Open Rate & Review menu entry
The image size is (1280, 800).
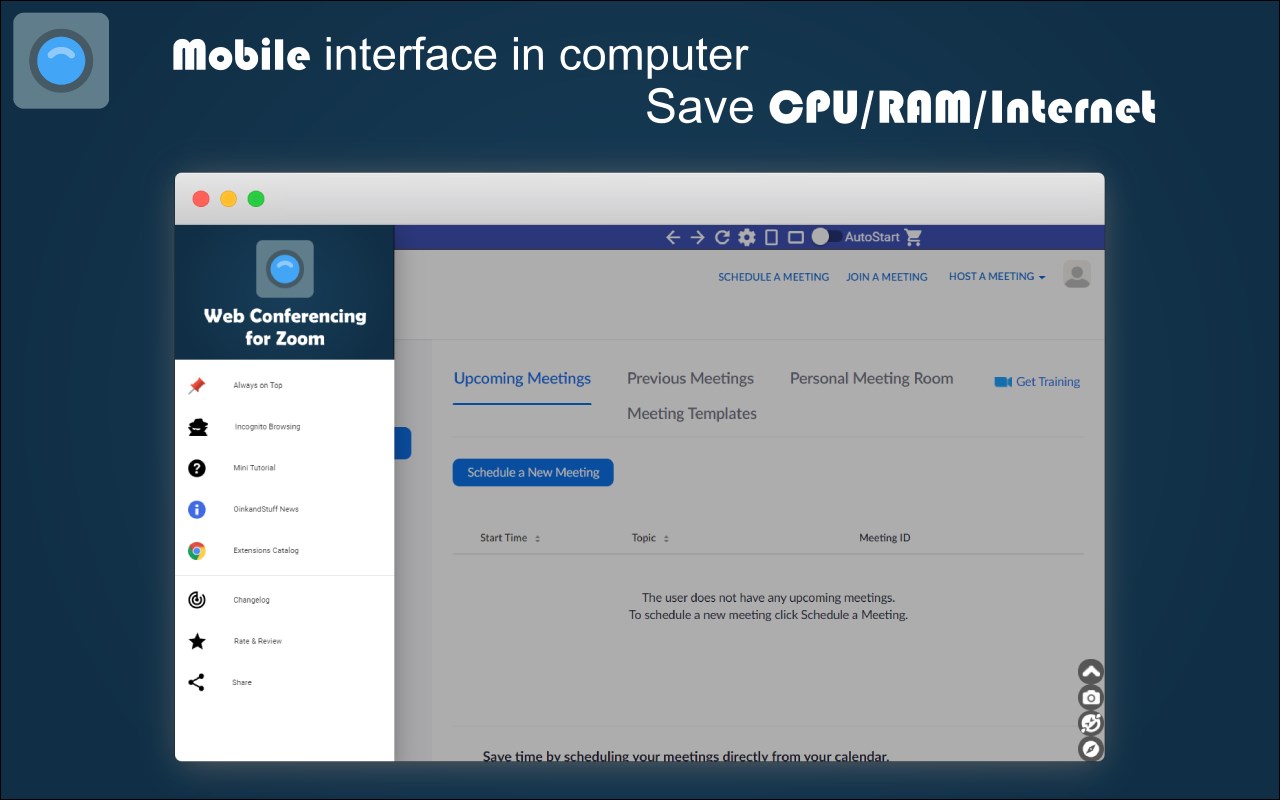pyautogui.click(x=258, y=641)
